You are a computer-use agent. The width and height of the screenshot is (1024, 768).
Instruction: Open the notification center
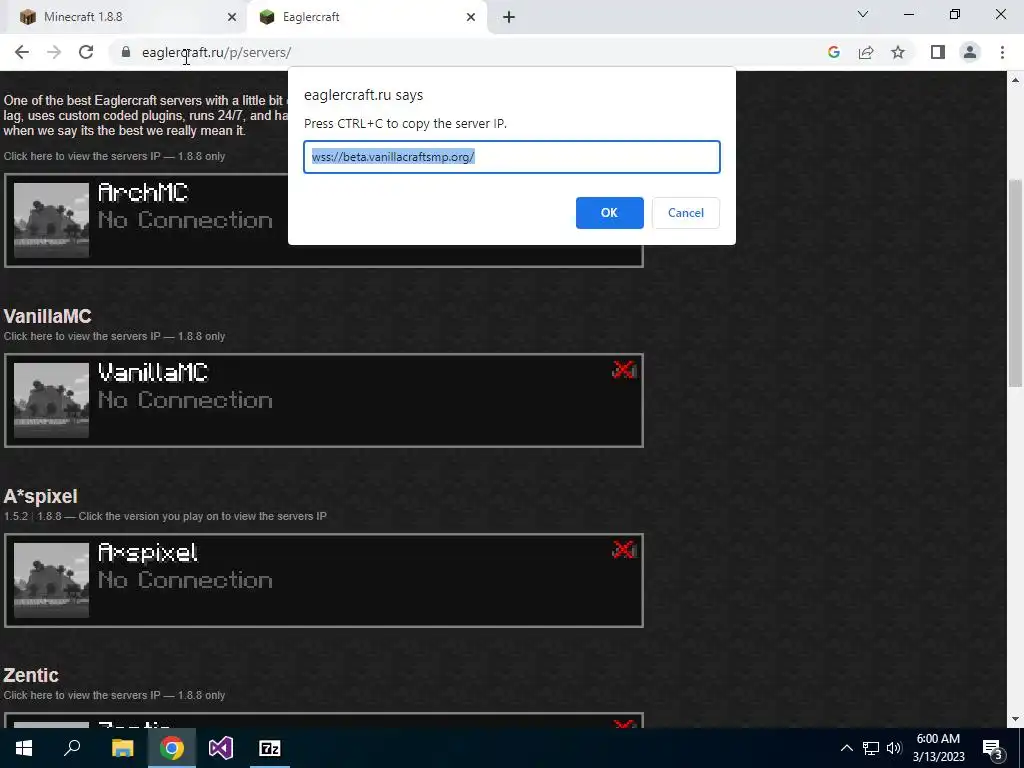(993, 748)
